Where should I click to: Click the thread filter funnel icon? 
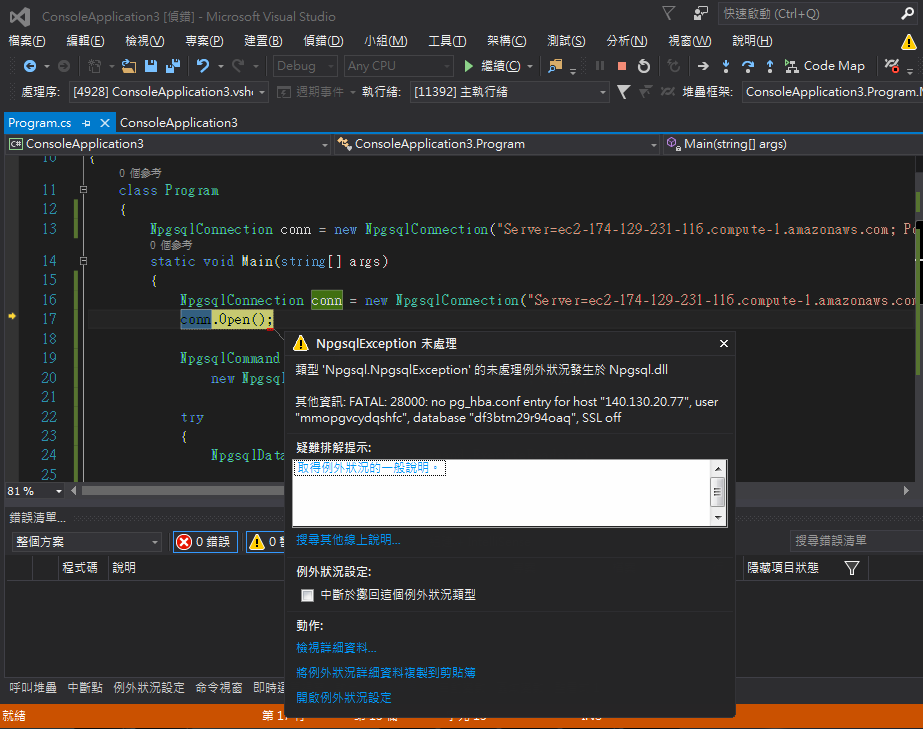pyautogui.click(x=623, y=92)
